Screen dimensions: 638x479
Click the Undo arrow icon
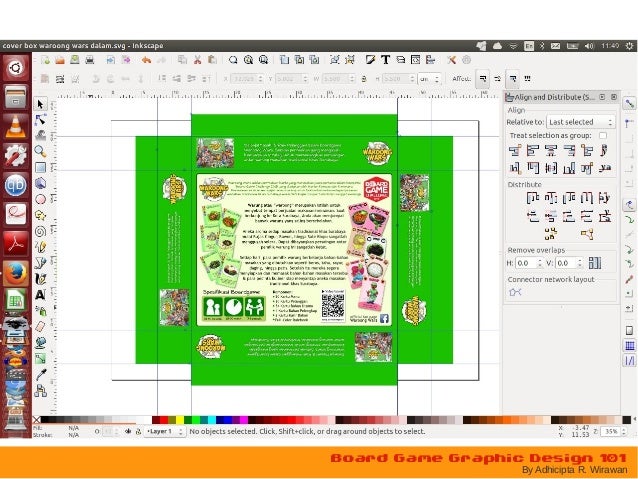point(146,60)
